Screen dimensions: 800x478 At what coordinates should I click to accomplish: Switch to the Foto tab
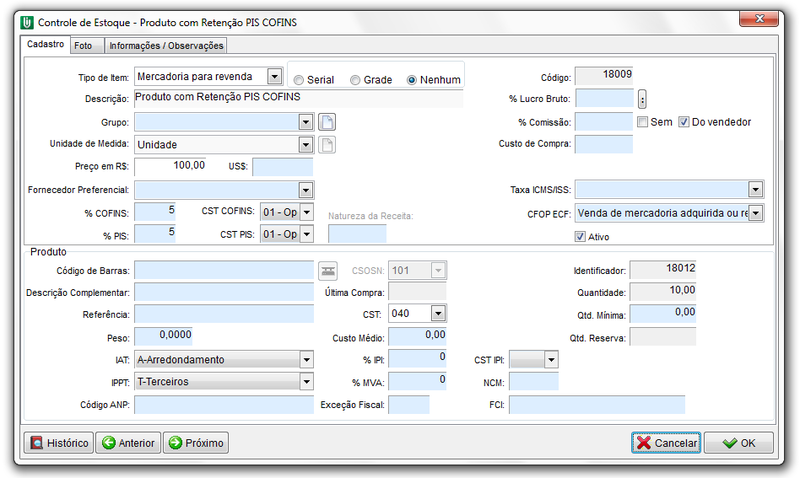(x=83, y=45)
